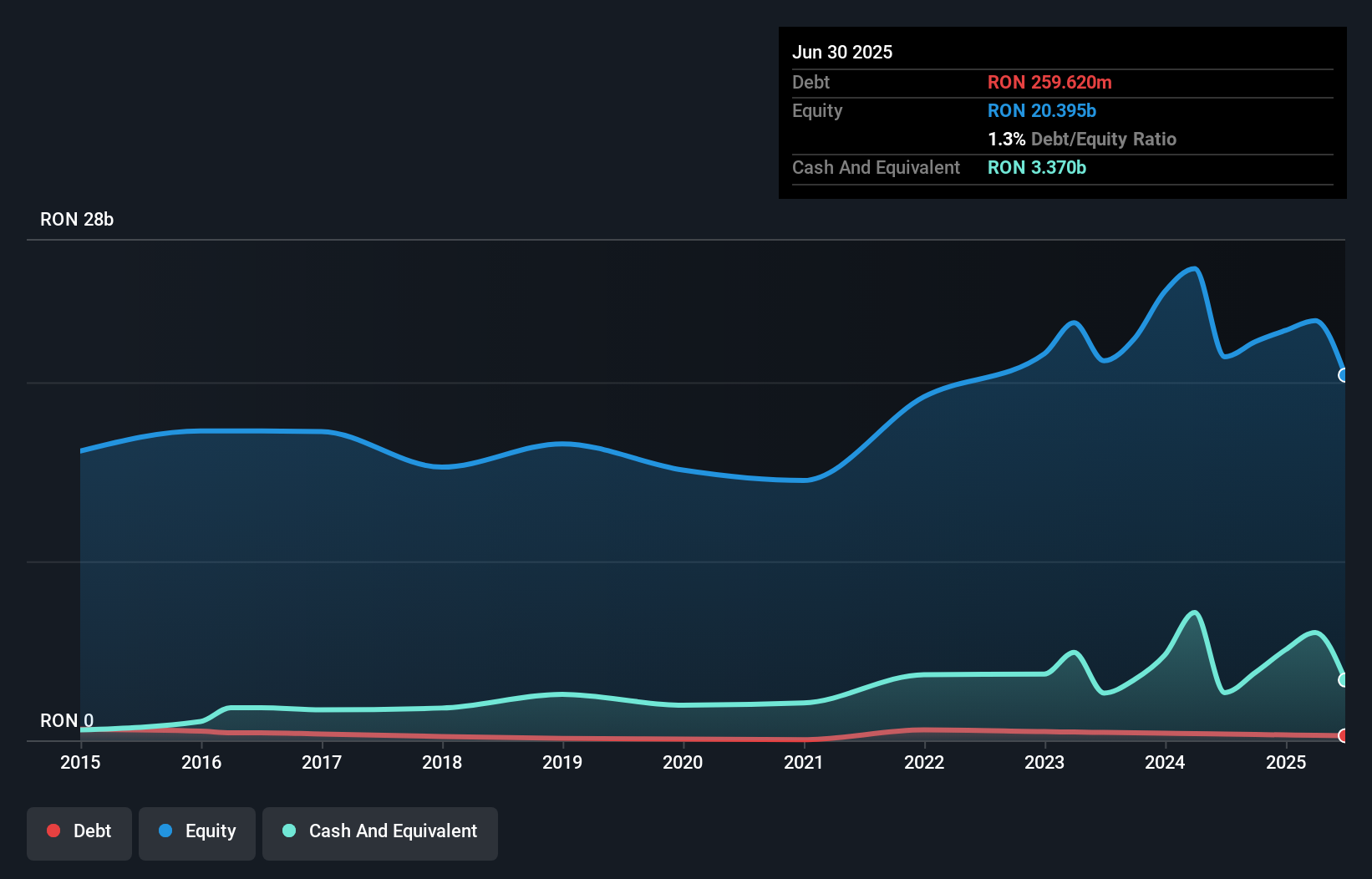Click the RON 259.620m debt value
The height and width of the screenshot is (879, 1372).
point(1049,83)
